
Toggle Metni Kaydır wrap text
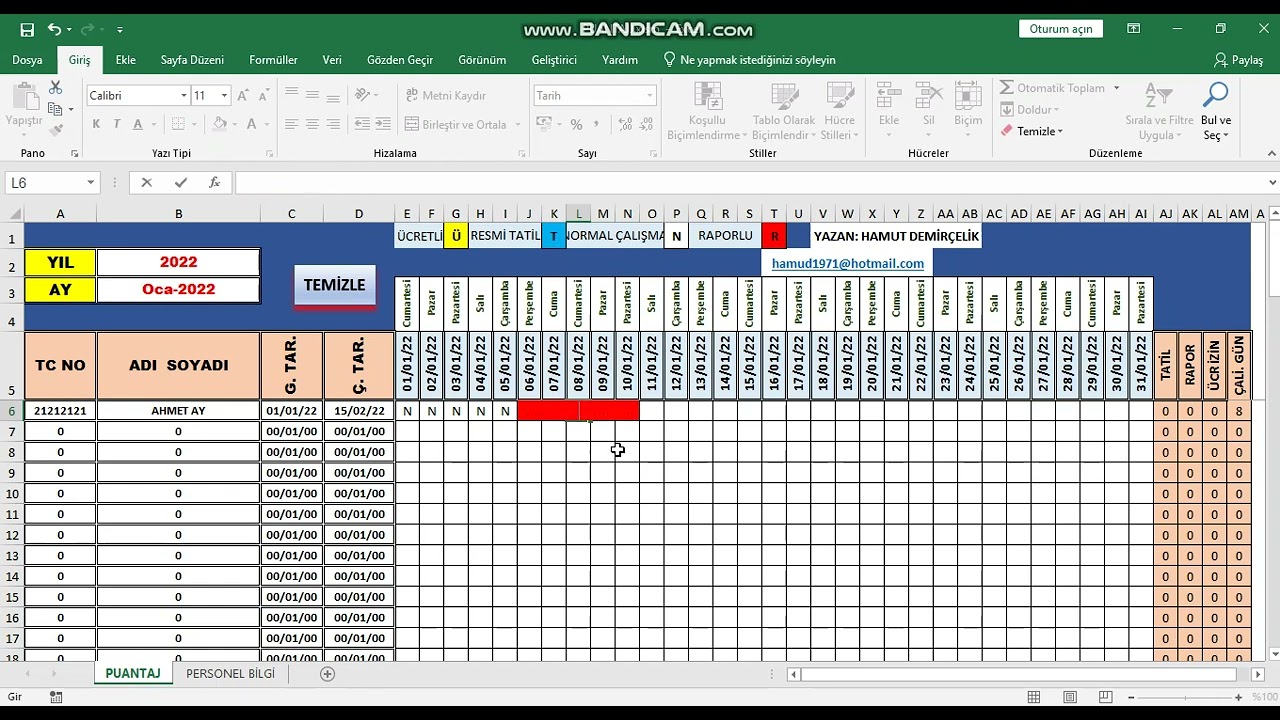(x=445, y=95)
